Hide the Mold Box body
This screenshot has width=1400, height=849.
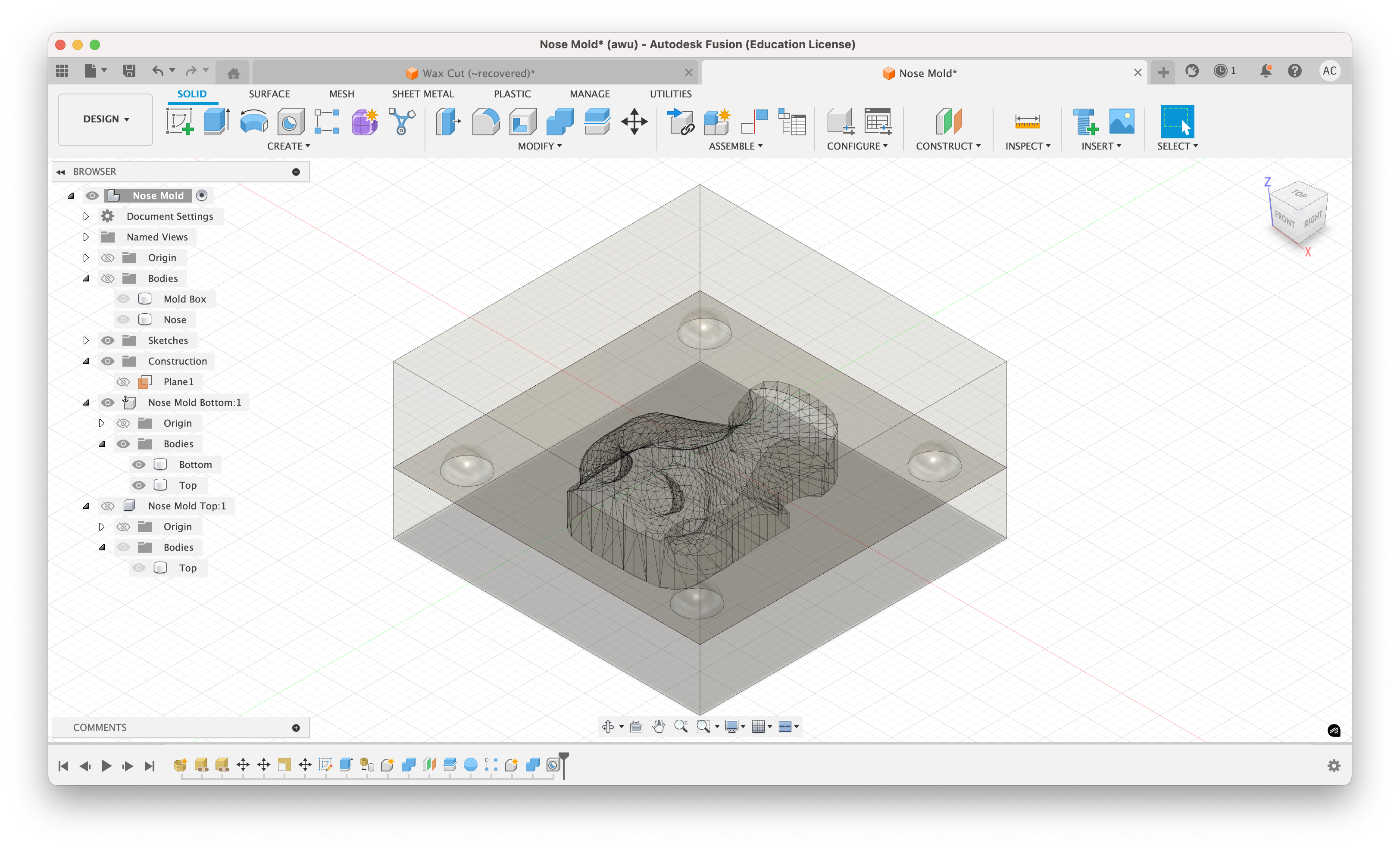pos(123,298)
